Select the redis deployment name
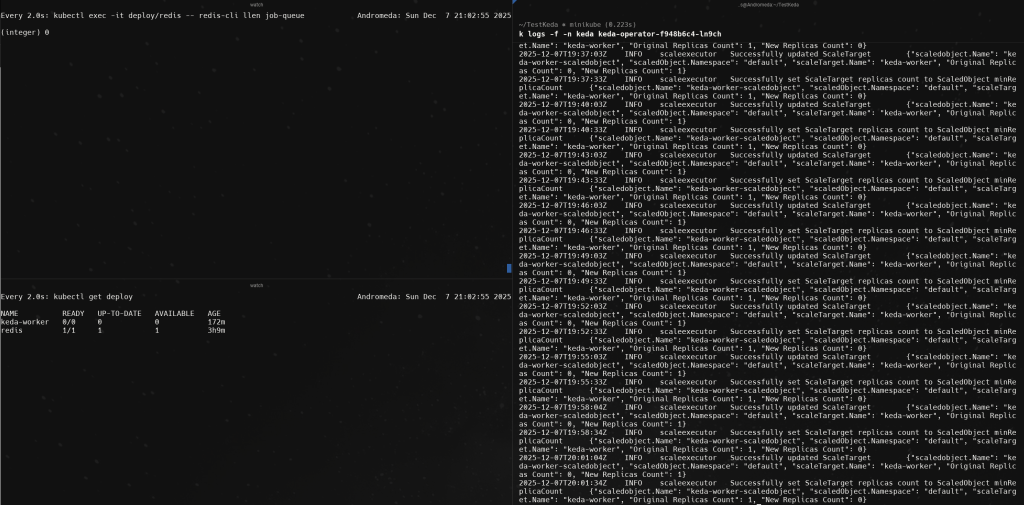Image resolution: width=1024 pixels, height=505 pixels. 11,330
